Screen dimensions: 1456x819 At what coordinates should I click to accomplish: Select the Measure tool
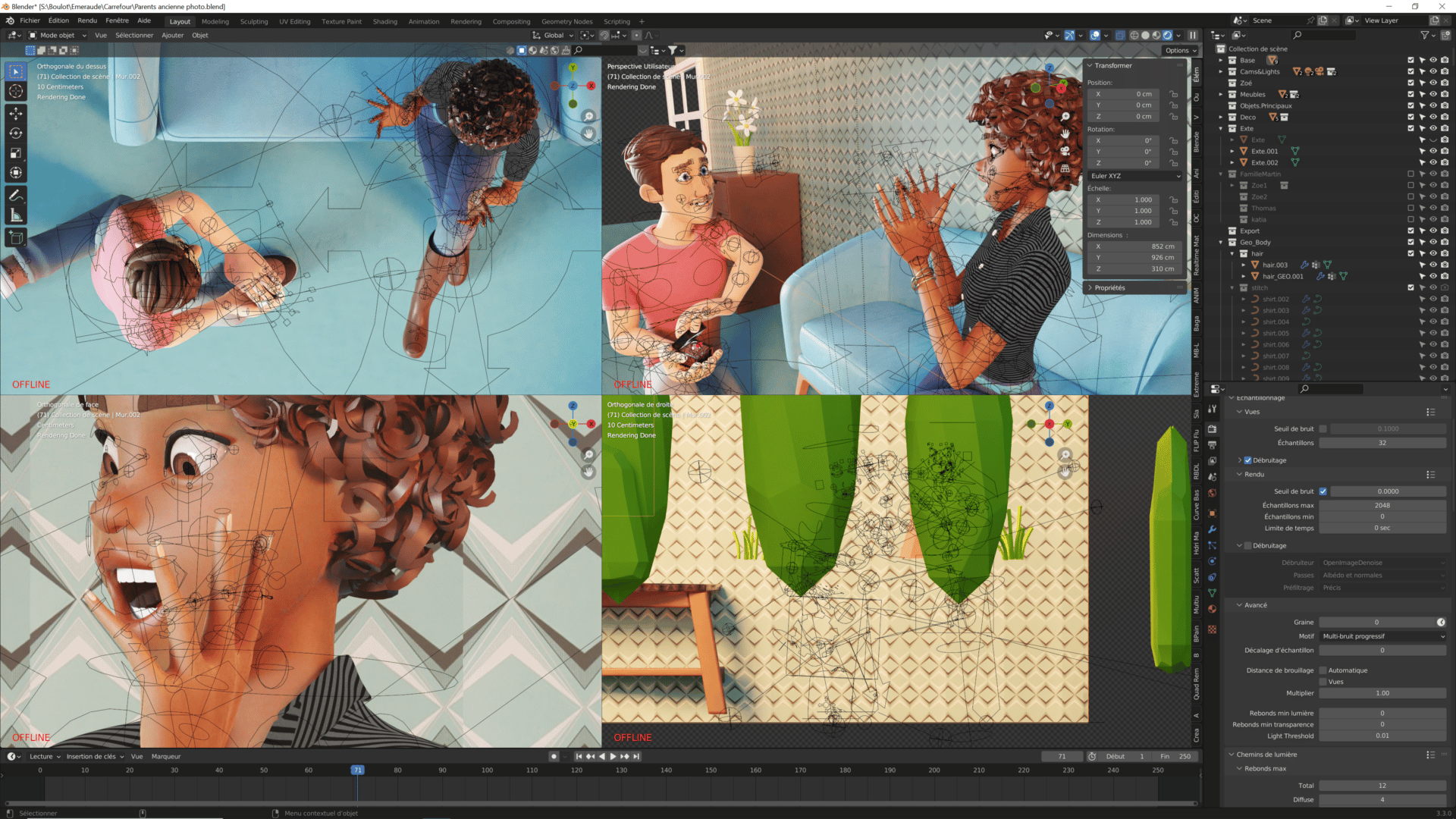click(x=15, y=214)
